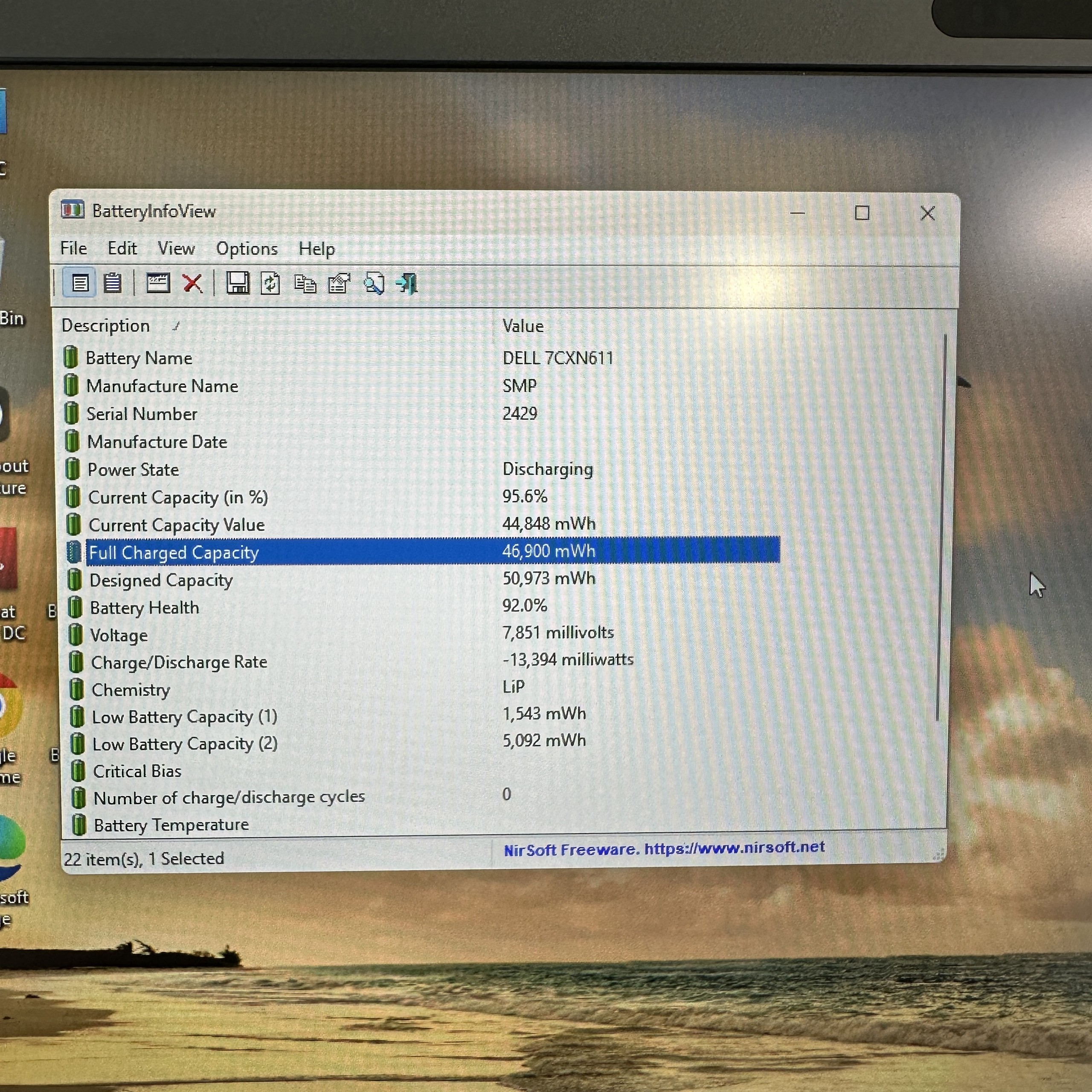This screenshot has width=1092, height=1092.
Task: Click the Exit door toolbar icon
Action: coord(407,284)
